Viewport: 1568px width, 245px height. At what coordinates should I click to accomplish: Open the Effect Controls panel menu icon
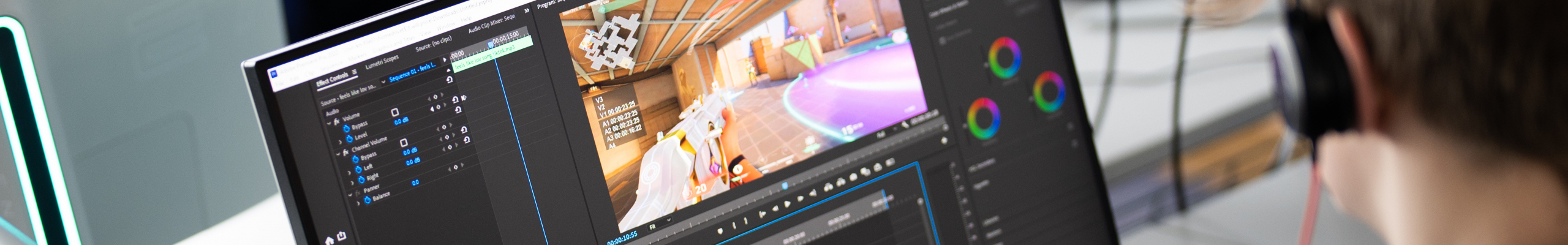[355, 72]
